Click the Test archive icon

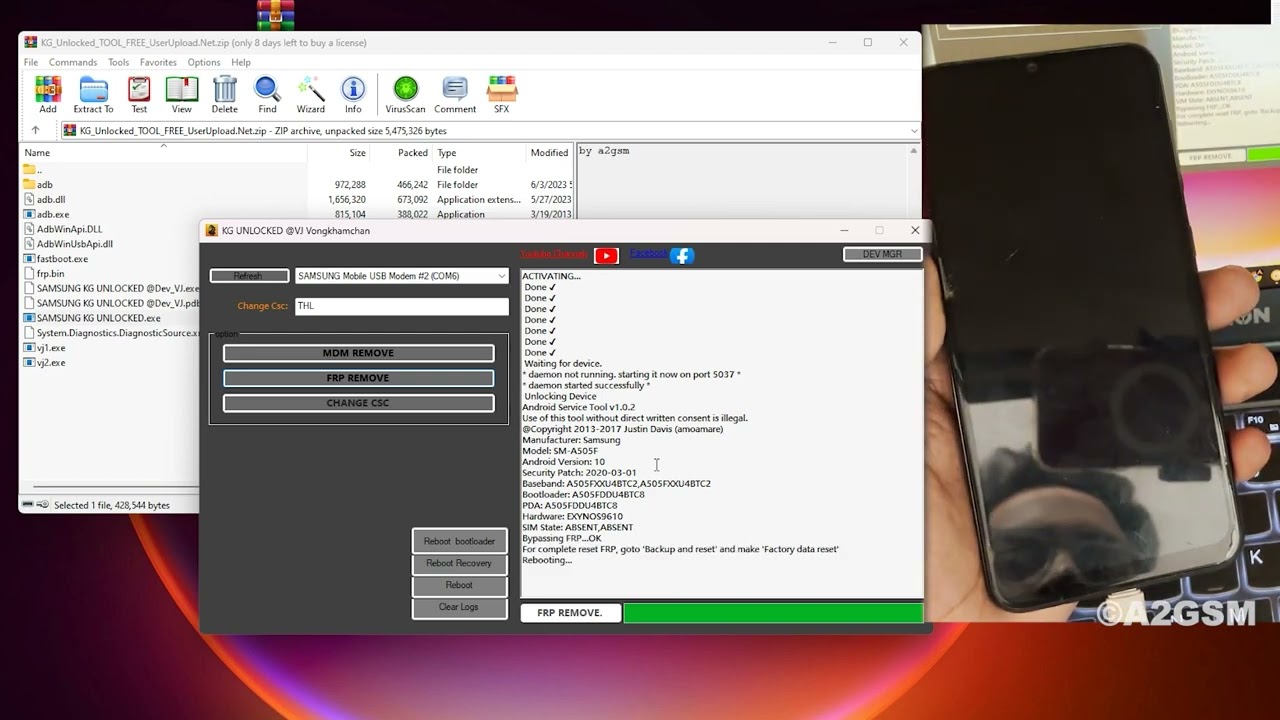139,95
